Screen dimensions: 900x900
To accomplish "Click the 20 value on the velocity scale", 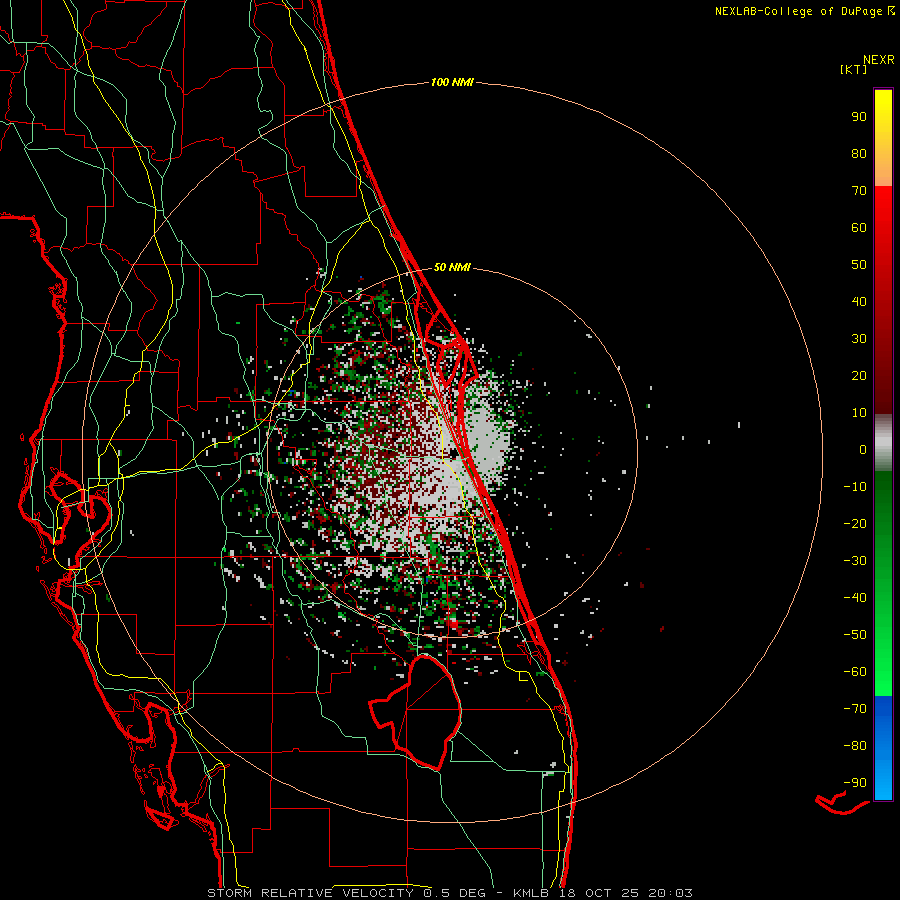I will 859,375.
